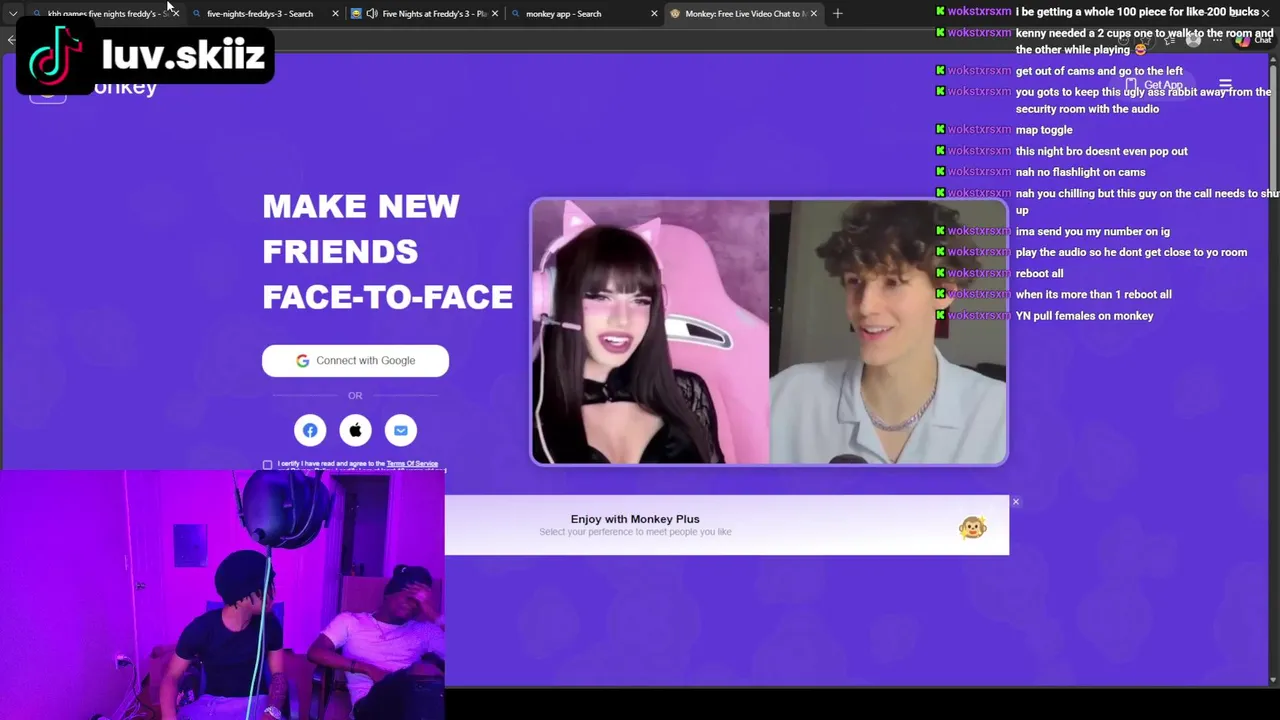Open the Enjoy with Monkey Plus banner
The image size is (1280, 720).
[727, 525]
